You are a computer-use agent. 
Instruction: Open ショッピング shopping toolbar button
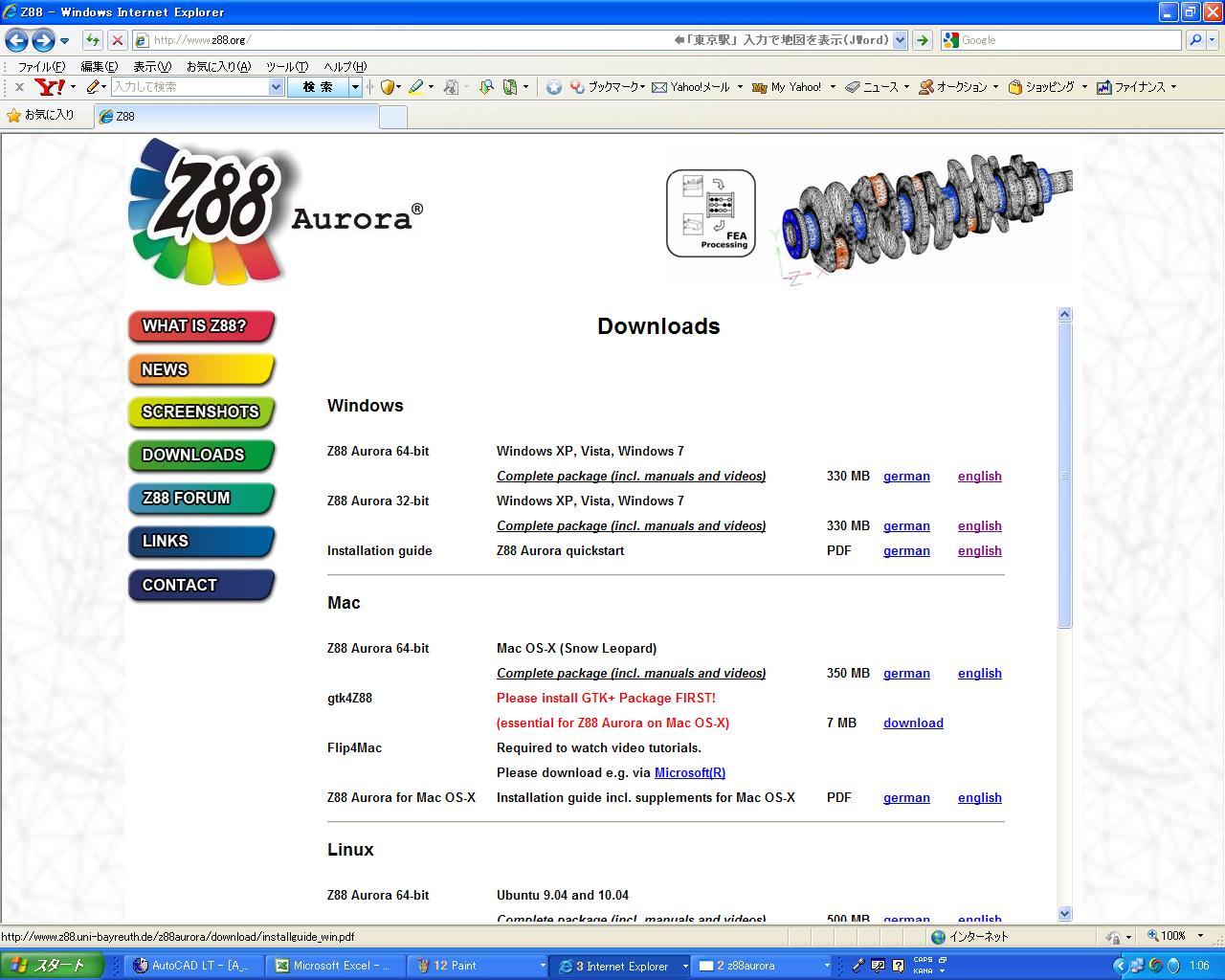click(x=1041, y=87)
